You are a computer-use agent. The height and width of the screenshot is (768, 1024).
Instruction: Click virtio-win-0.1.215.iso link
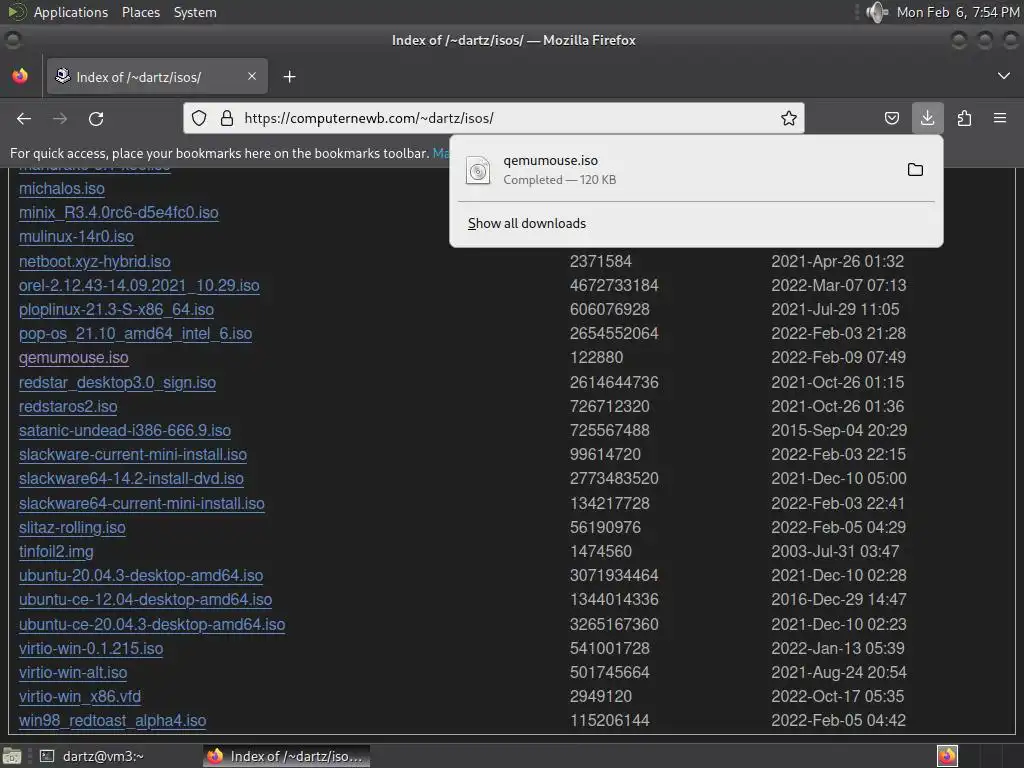(x=91, y=648)
